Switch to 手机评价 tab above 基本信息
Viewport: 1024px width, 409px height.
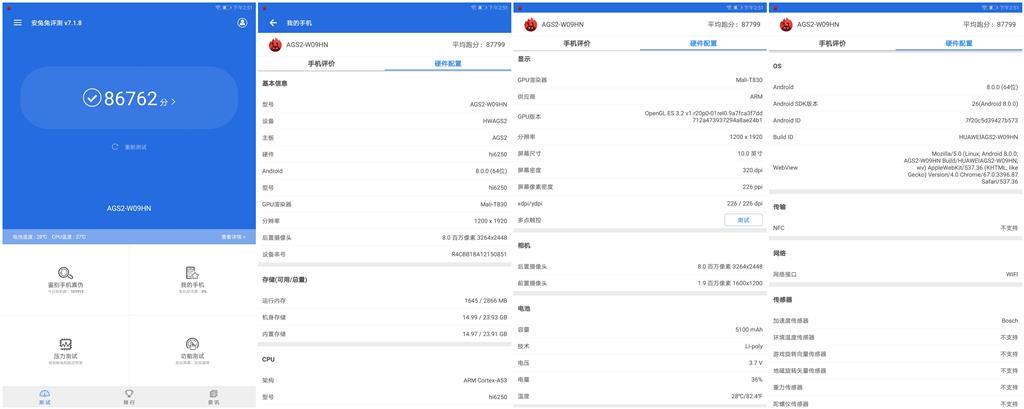click(x=321, y=63)
